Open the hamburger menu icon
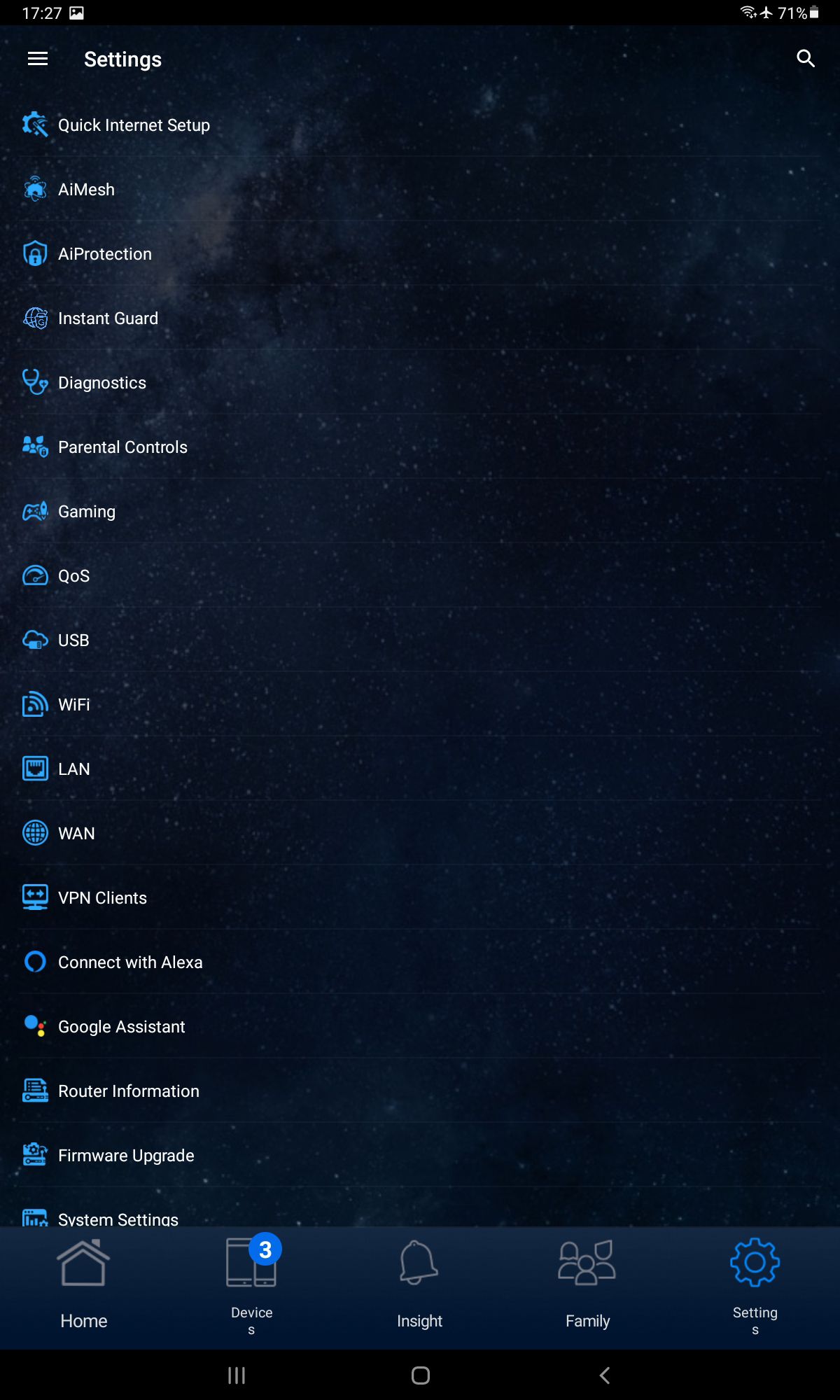This screenshot has height=1400, width=840. pos(38,59)
